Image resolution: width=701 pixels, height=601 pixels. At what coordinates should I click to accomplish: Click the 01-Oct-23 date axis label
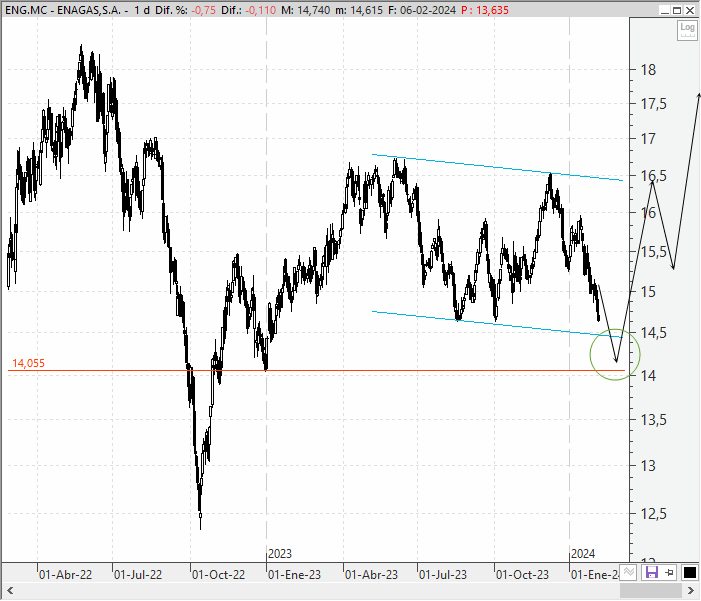click(522, 575)
